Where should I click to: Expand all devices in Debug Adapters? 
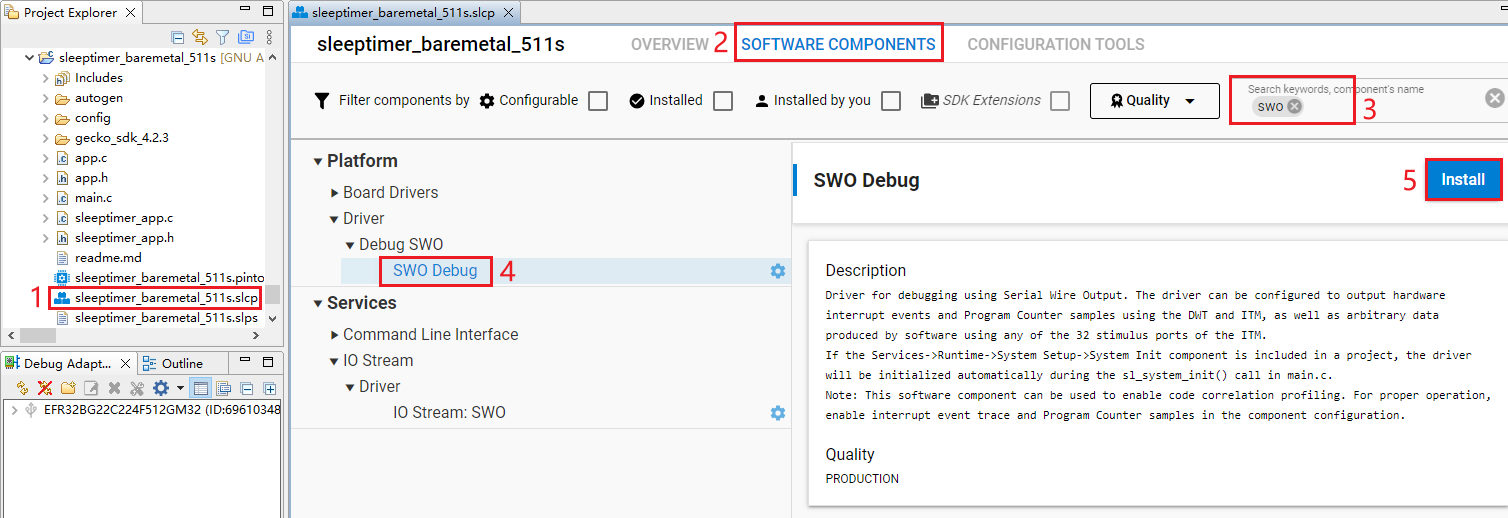click(x=270, y=388)
